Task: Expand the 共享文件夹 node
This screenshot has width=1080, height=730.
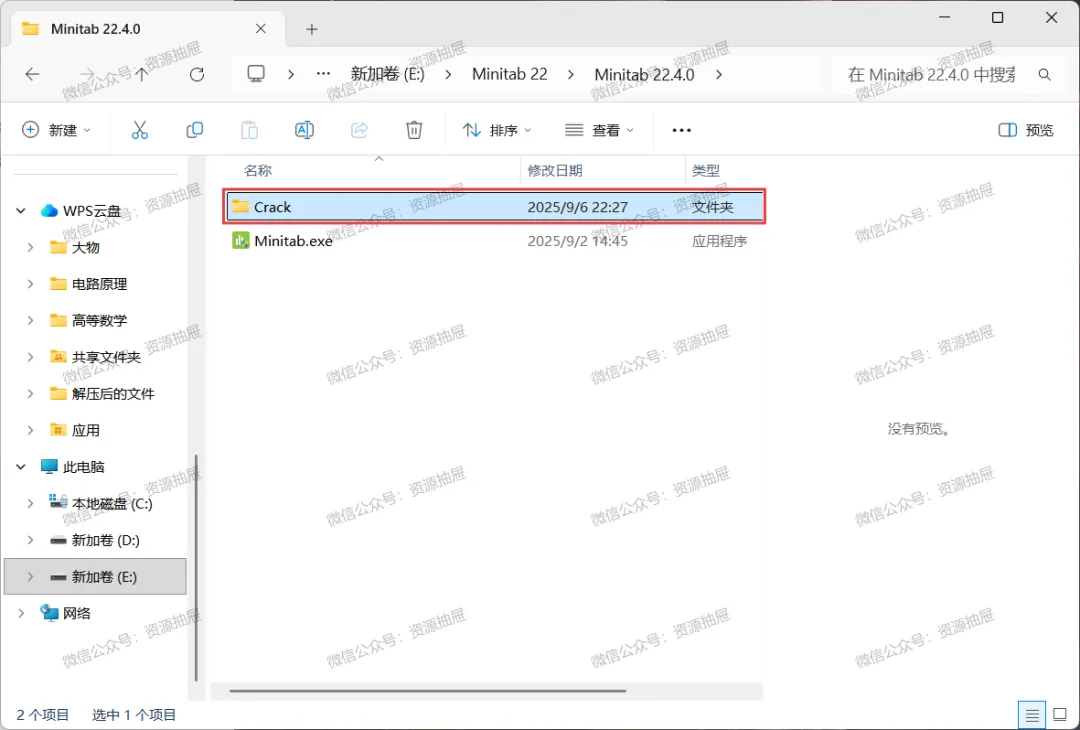Action: tap(30, 357)
